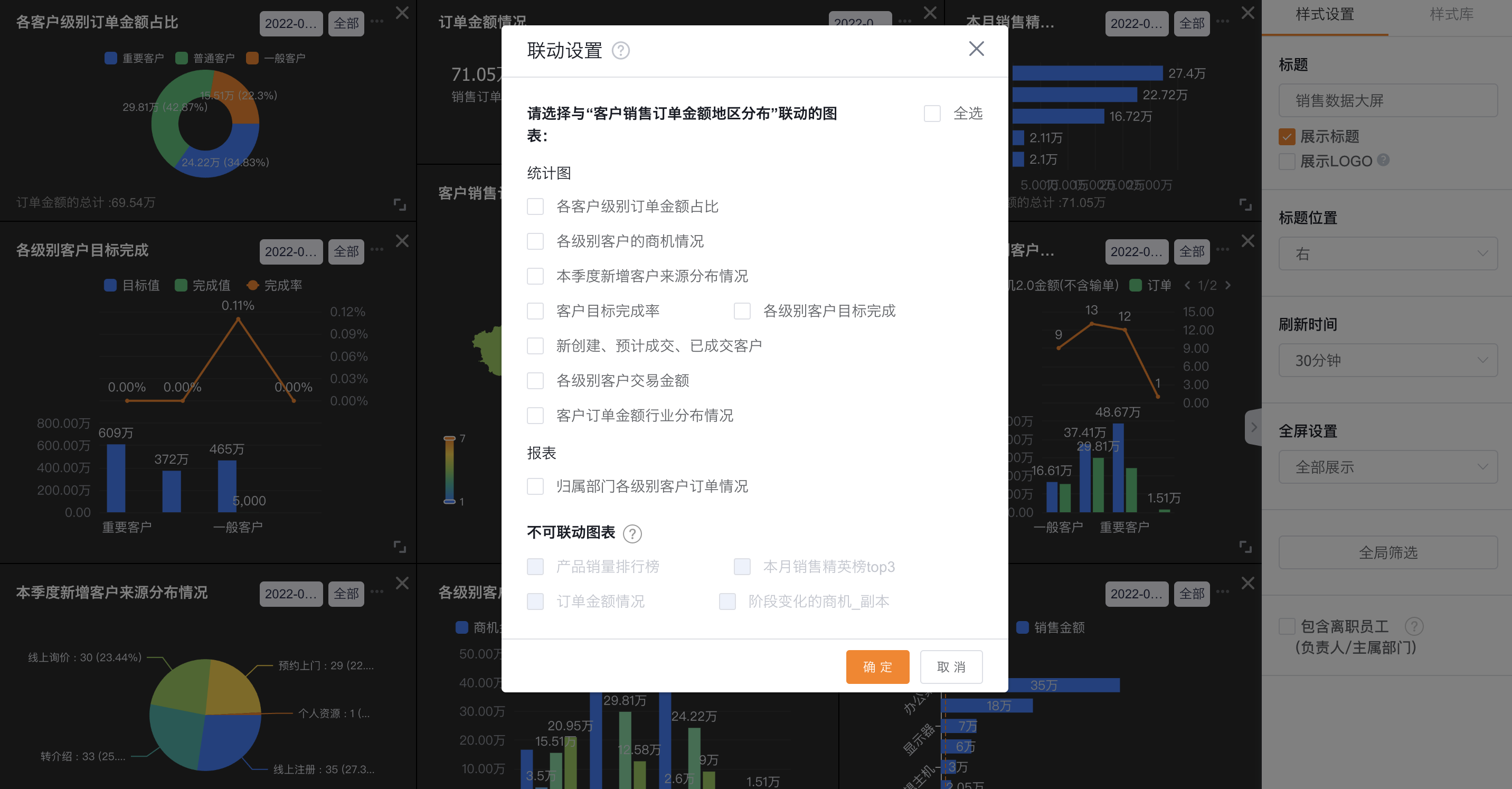Switch to the 样式库 tab

click(1451, 14)
